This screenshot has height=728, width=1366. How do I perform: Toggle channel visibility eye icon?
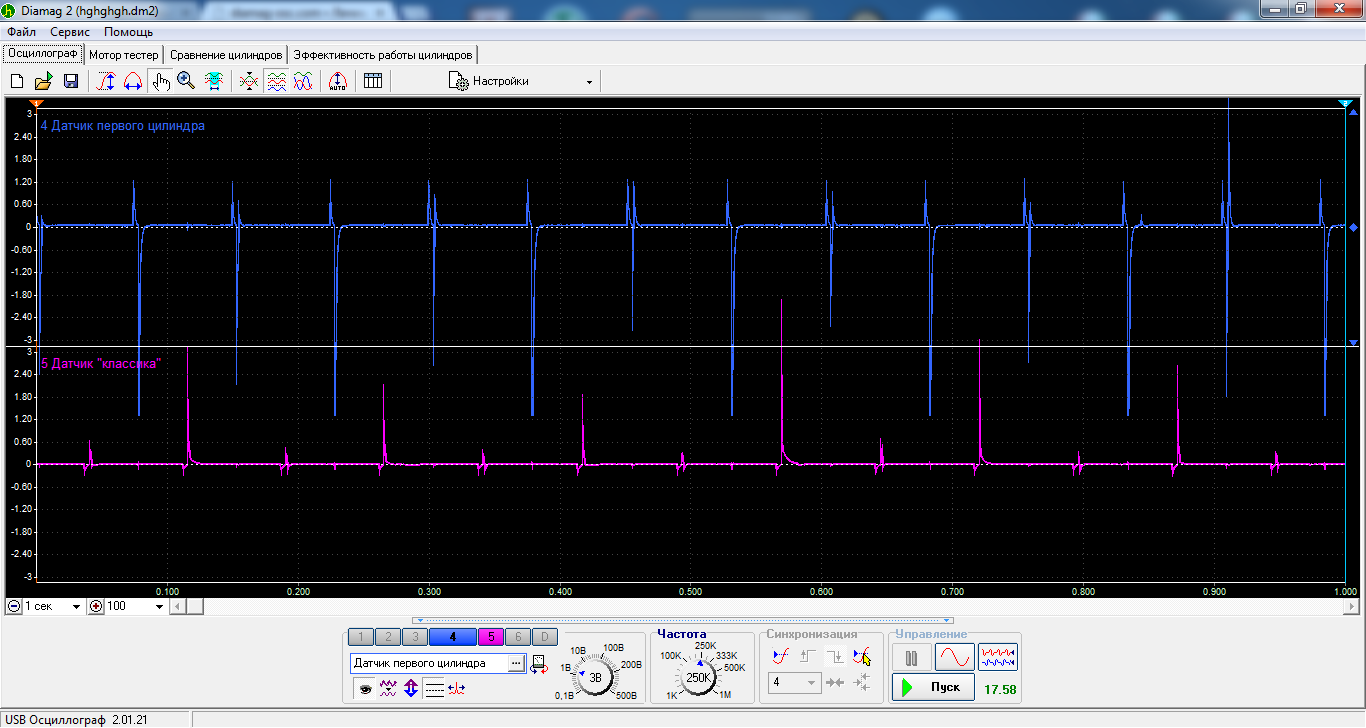coord(366,688)
